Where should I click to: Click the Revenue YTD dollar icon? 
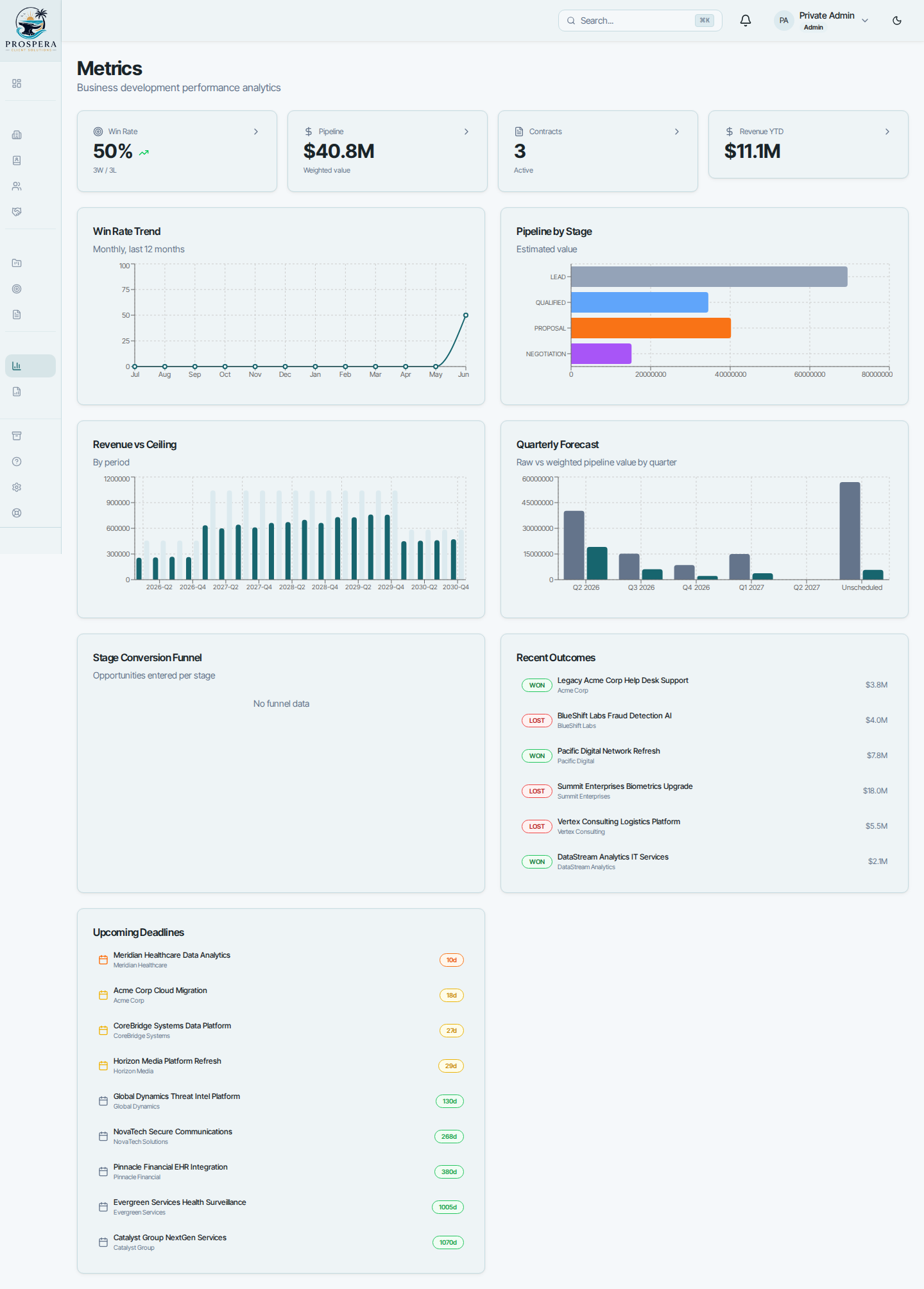coord(730,132)
